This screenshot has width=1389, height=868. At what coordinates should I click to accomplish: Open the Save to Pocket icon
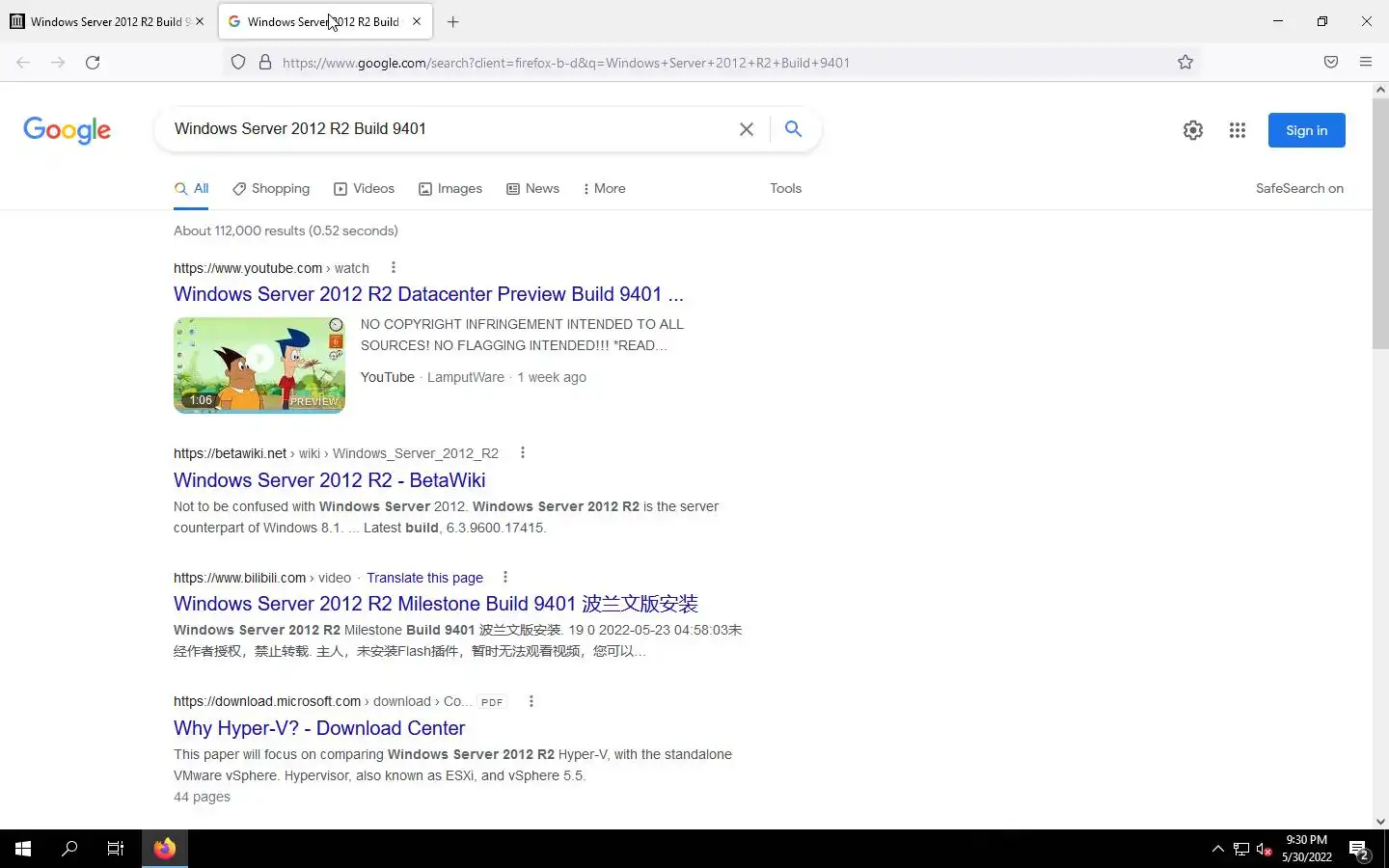[x=1331, y=63]
